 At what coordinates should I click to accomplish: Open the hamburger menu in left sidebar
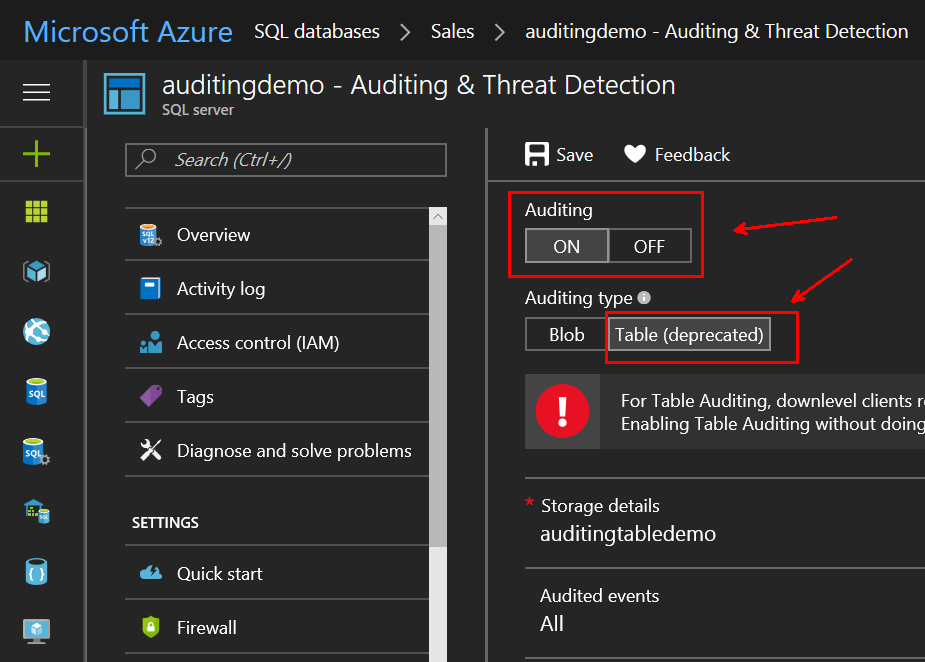[36, 92]
